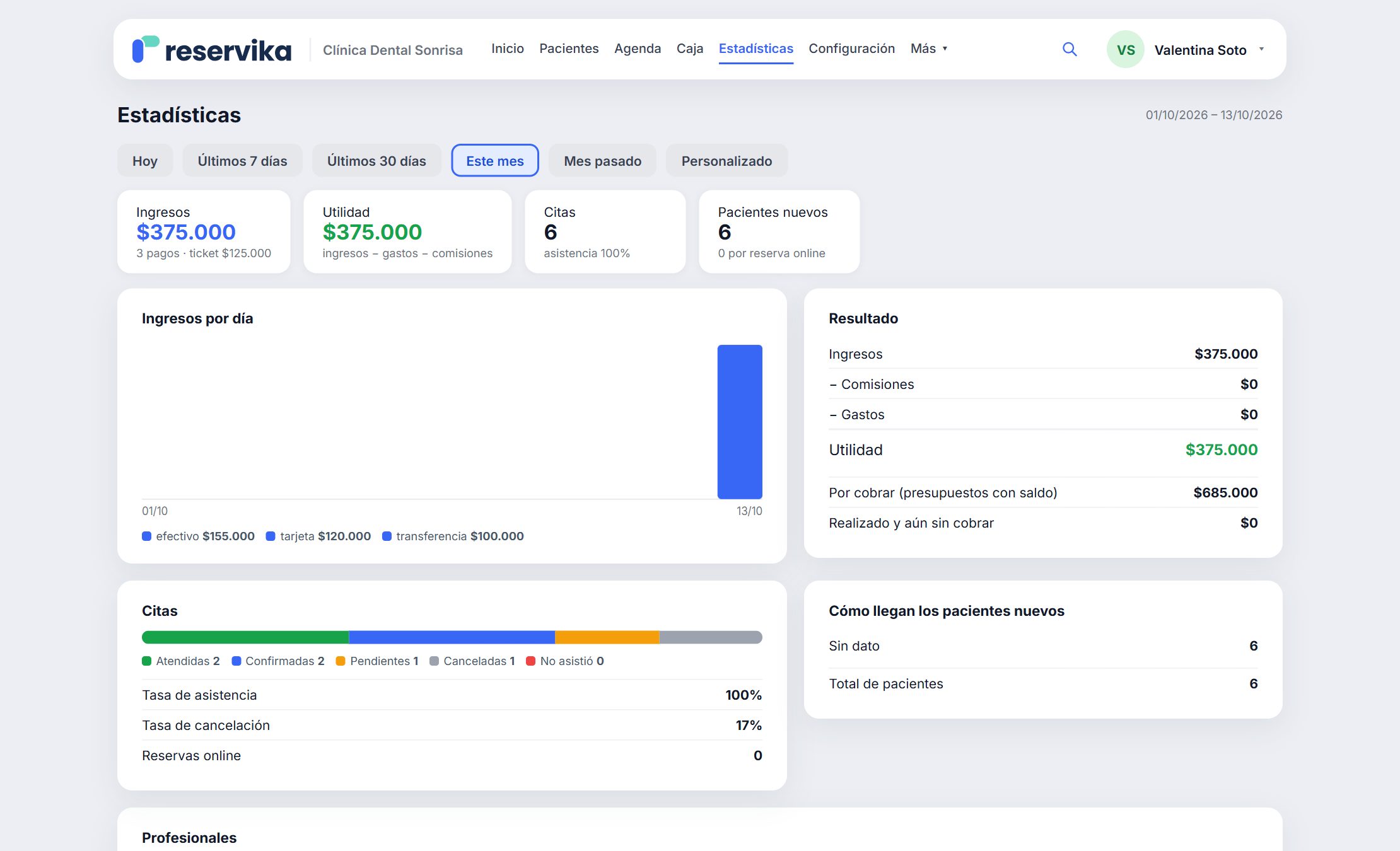Image resolution: width=1400 pixels, height=851 pixels.
Task: Click the date range 01/10/2026 – 13/10/2026
Action: pyautogui.click(x=1214, y=115)
